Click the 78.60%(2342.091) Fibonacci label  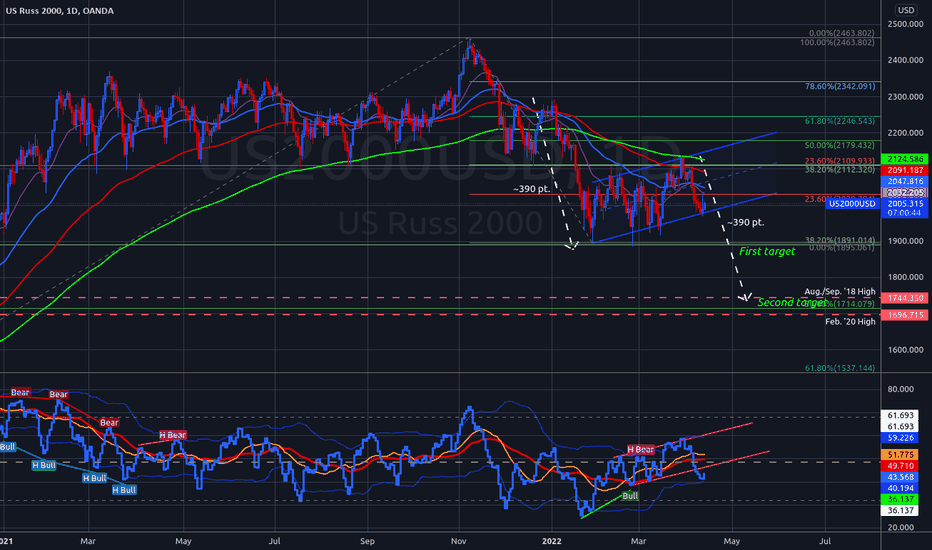coord(840,86)
